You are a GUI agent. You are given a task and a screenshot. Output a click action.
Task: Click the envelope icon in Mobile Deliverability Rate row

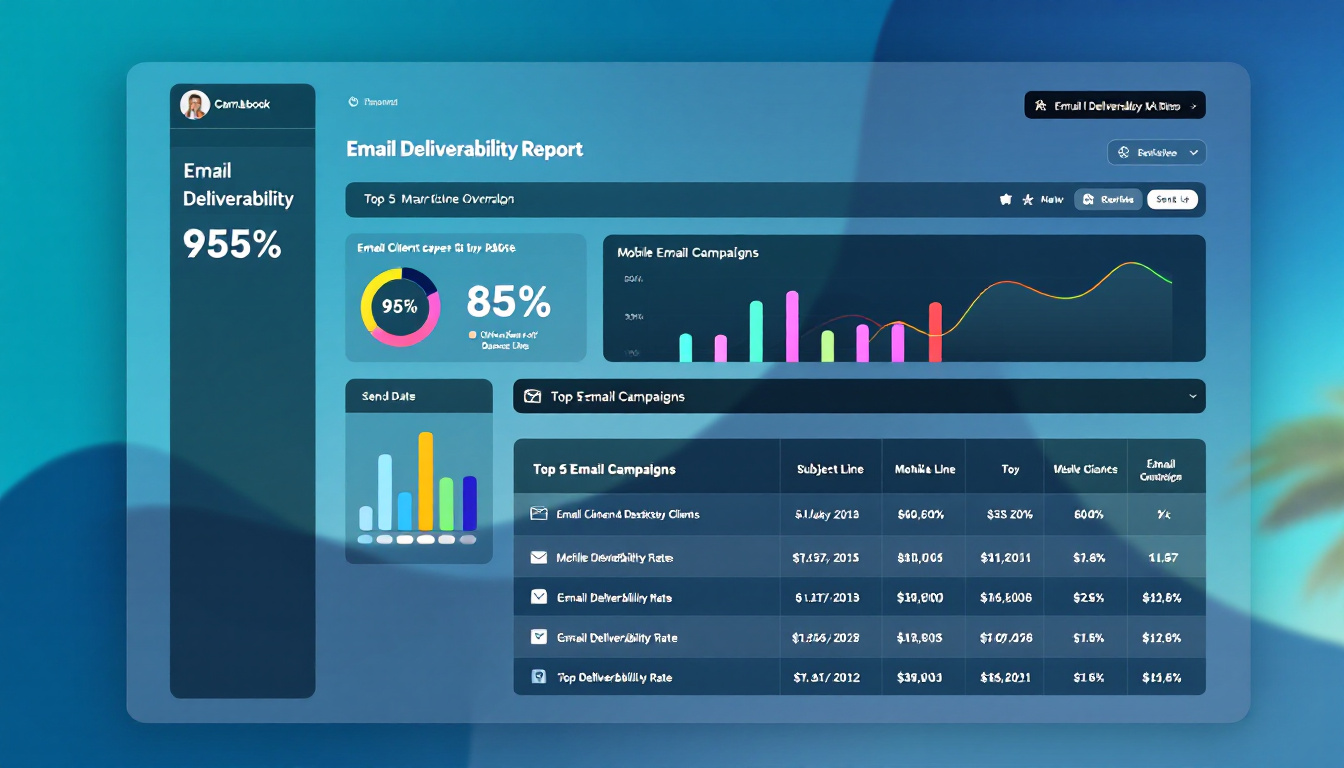tap(538, 557)
